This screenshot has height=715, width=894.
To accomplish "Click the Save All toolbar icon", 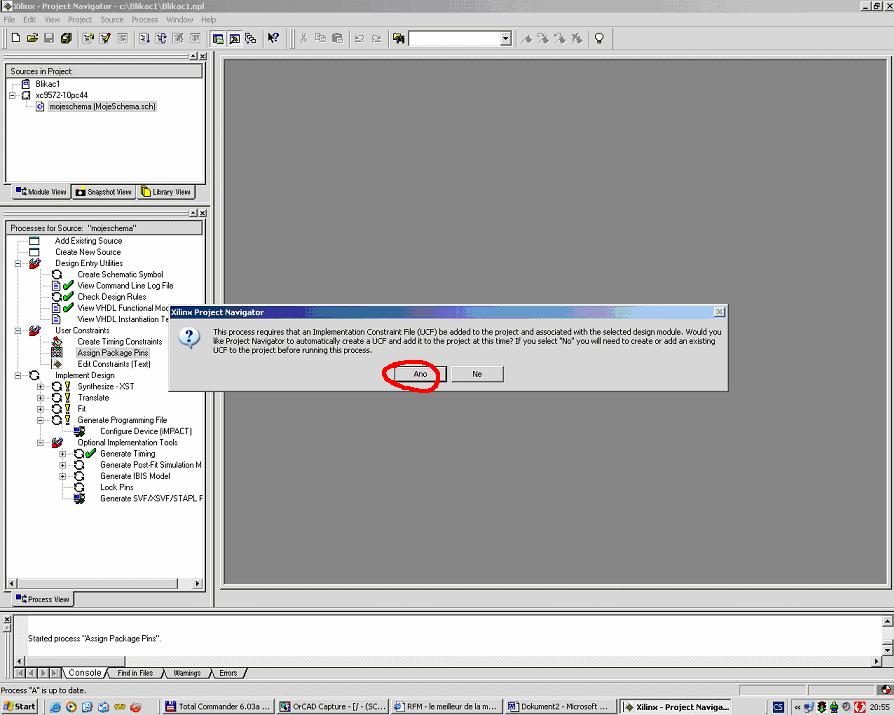I will pos(66,38).
